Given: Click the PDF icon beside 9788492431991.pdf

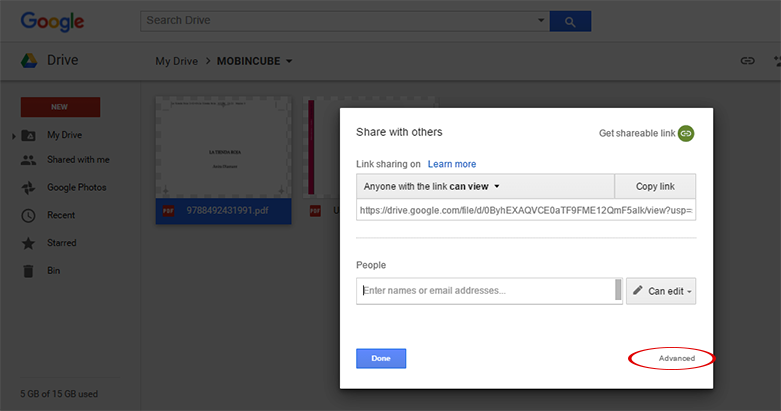Looking at the screenshot, I should click(168, 211).
